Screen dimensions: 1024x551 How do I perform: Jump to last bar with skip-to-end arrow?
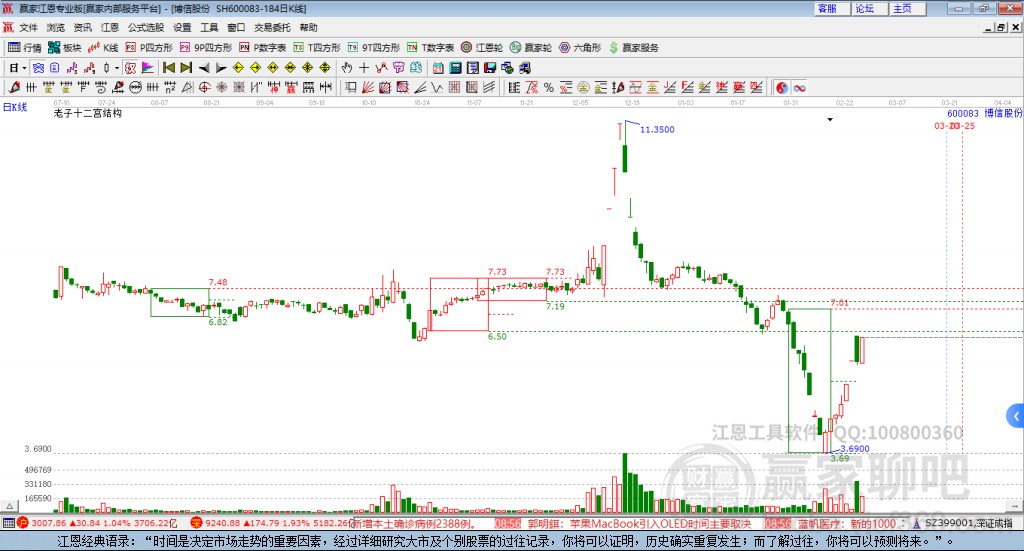pyautogui.click(x=186, y=68)
